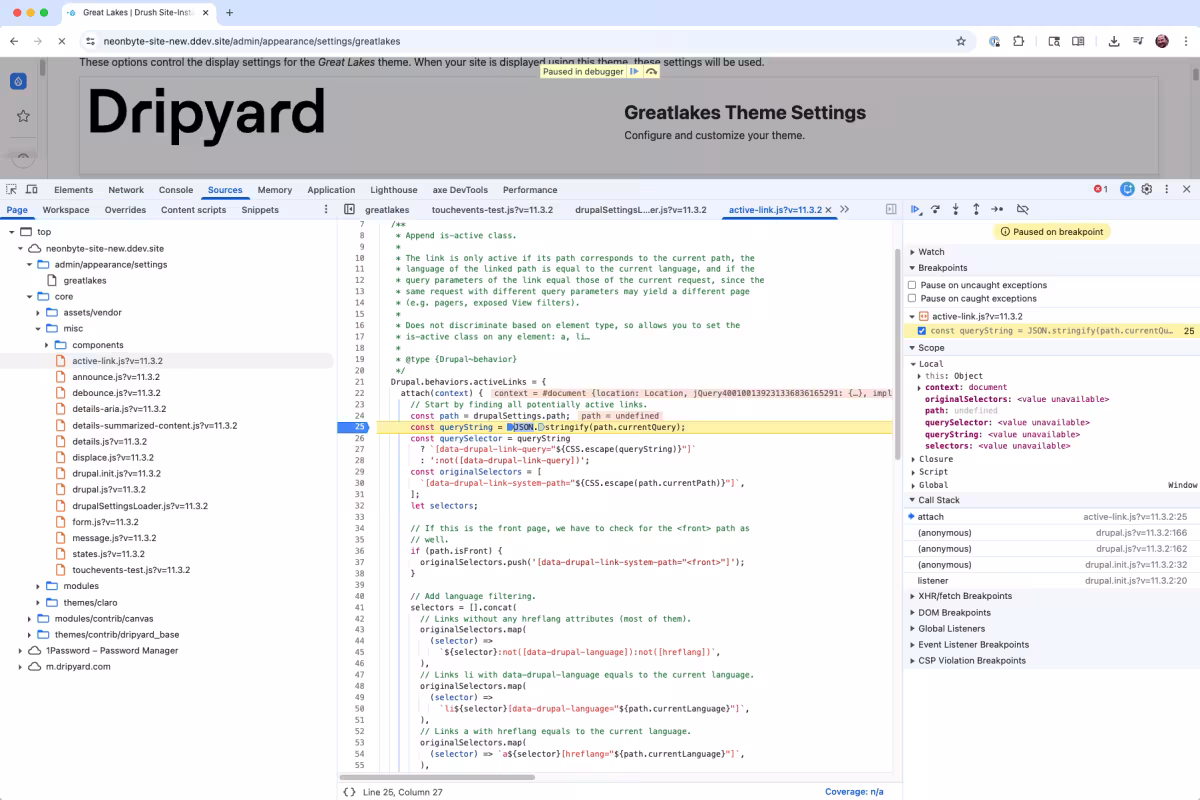Step out of current function
This screenshot has height=800, width=1200.
coord(975,209)
